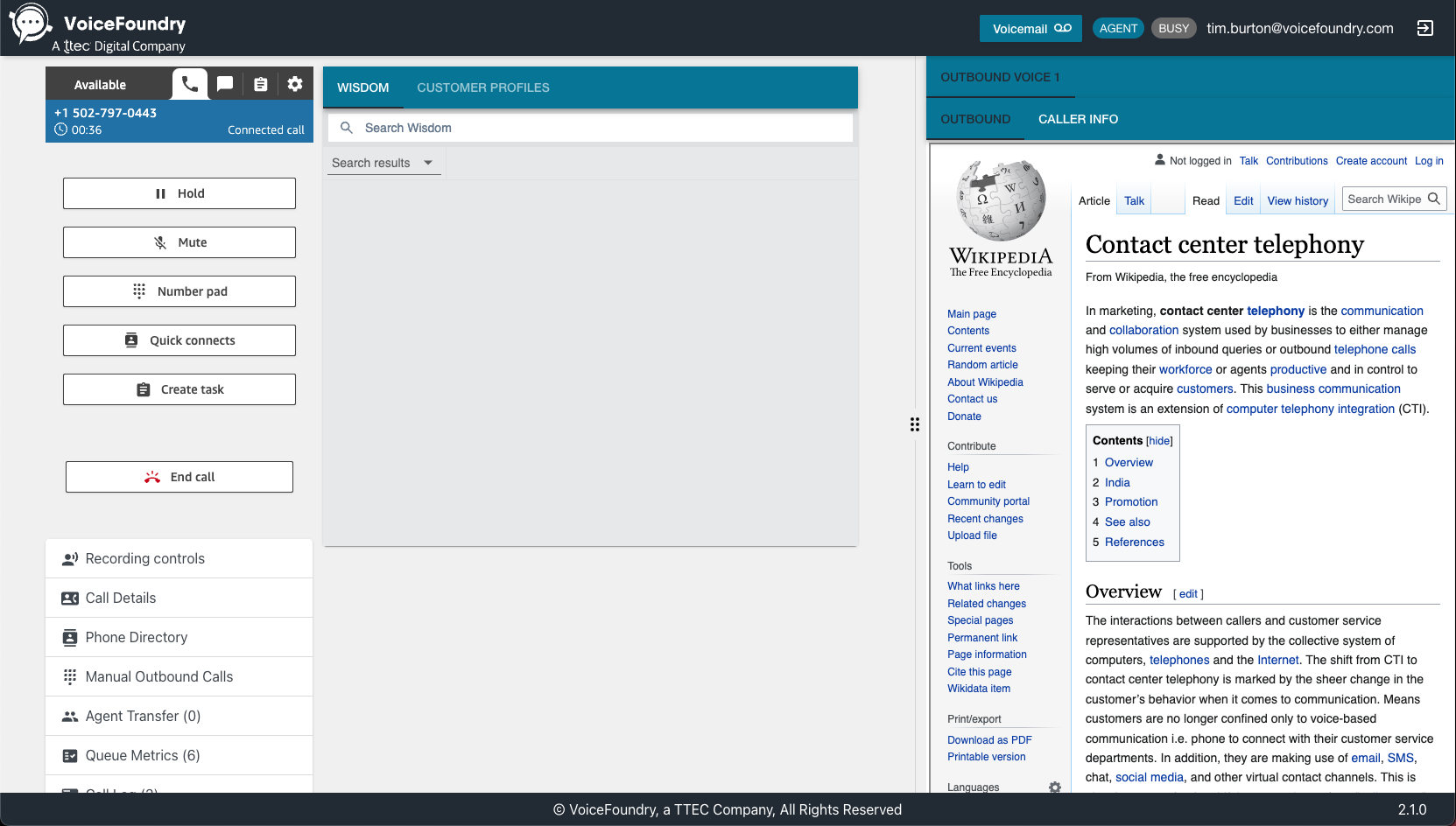Jump to References in Contents
This screenshot has height=826, width=1456.
tap(1135, 542)
